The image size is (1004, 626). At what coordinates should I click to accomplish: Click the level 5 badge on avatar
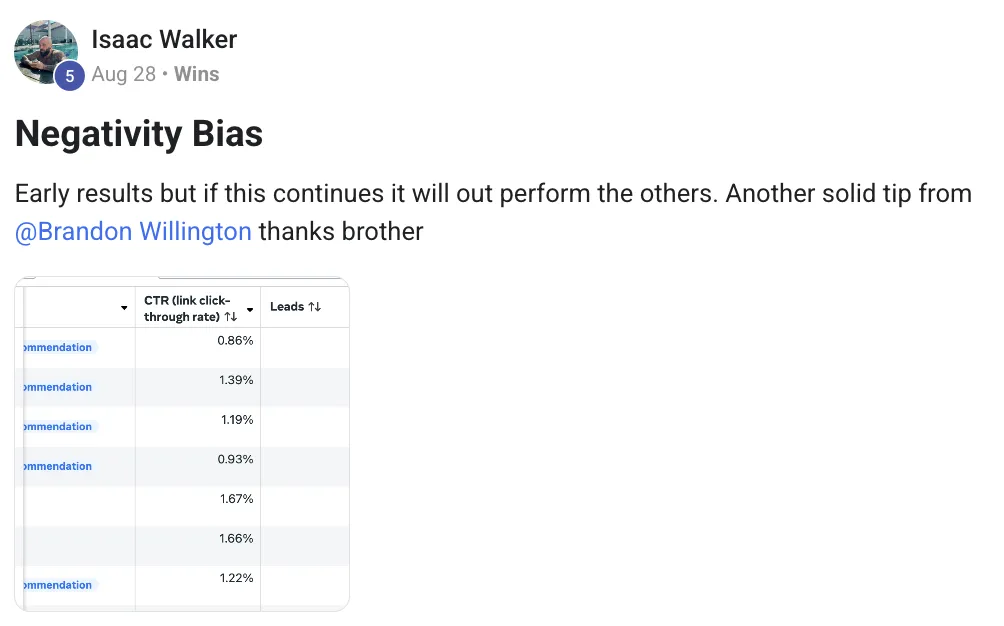tap(69, 76)
